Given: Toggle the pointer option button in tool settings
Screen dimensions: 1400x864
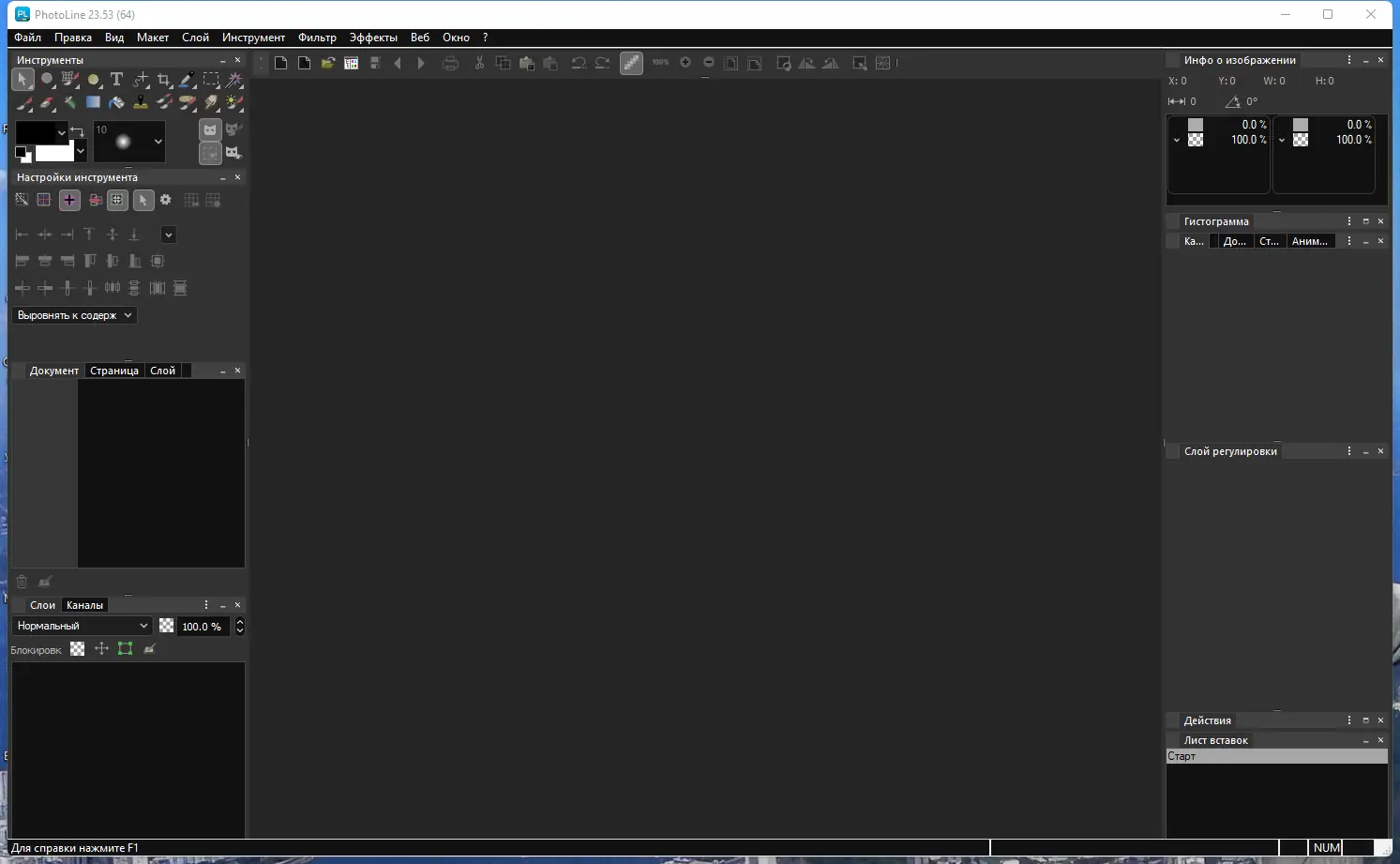Looking at the screenshot, I should pos(143,200).
